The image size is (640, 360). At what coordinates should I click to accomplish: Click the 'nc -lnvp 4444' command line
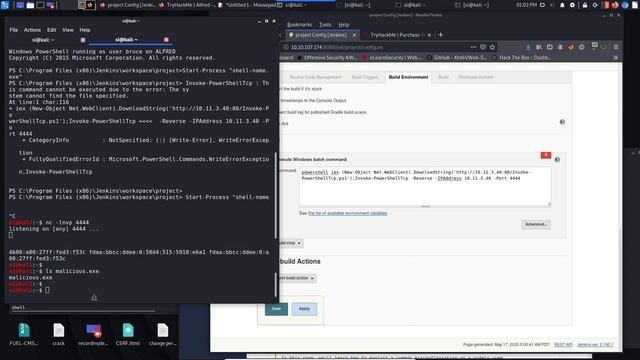pos(49,222)
